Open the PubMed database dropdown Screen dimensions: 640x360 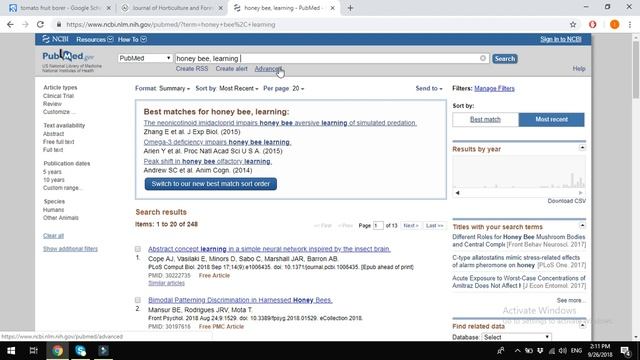(x=145, y=58)
